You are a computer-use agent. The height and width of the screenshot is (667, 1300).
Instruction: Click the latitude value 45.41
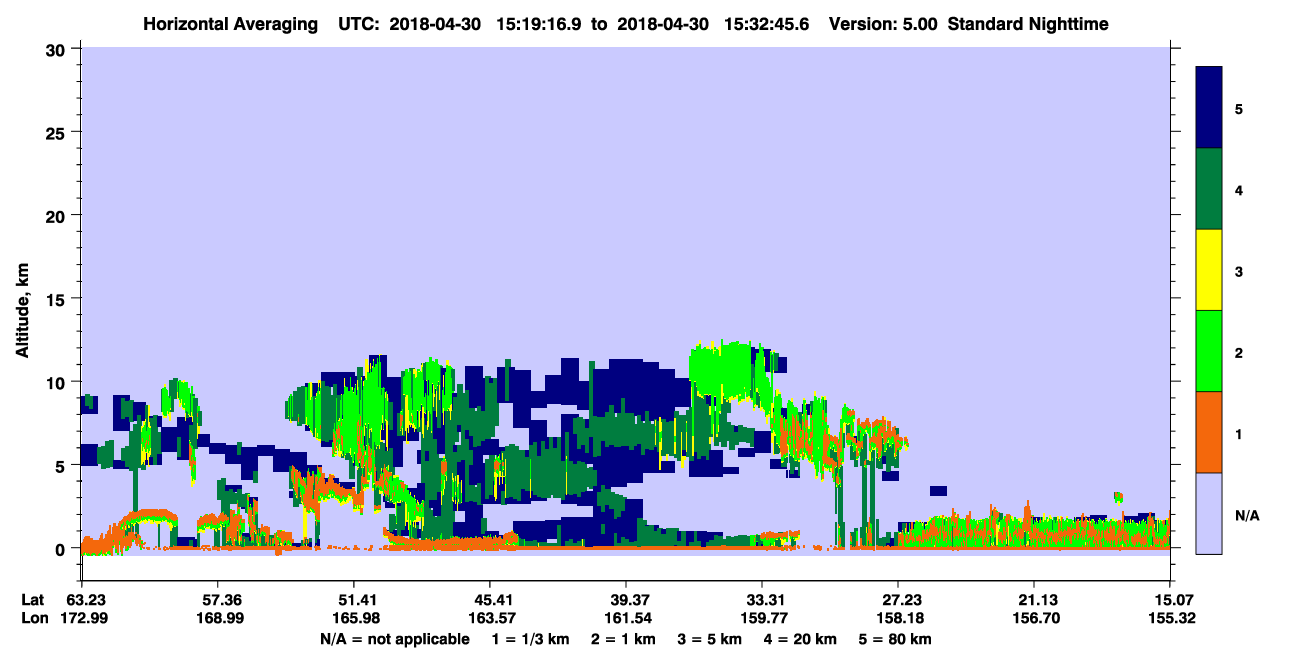pyautogui.click(x=490, y=600)
